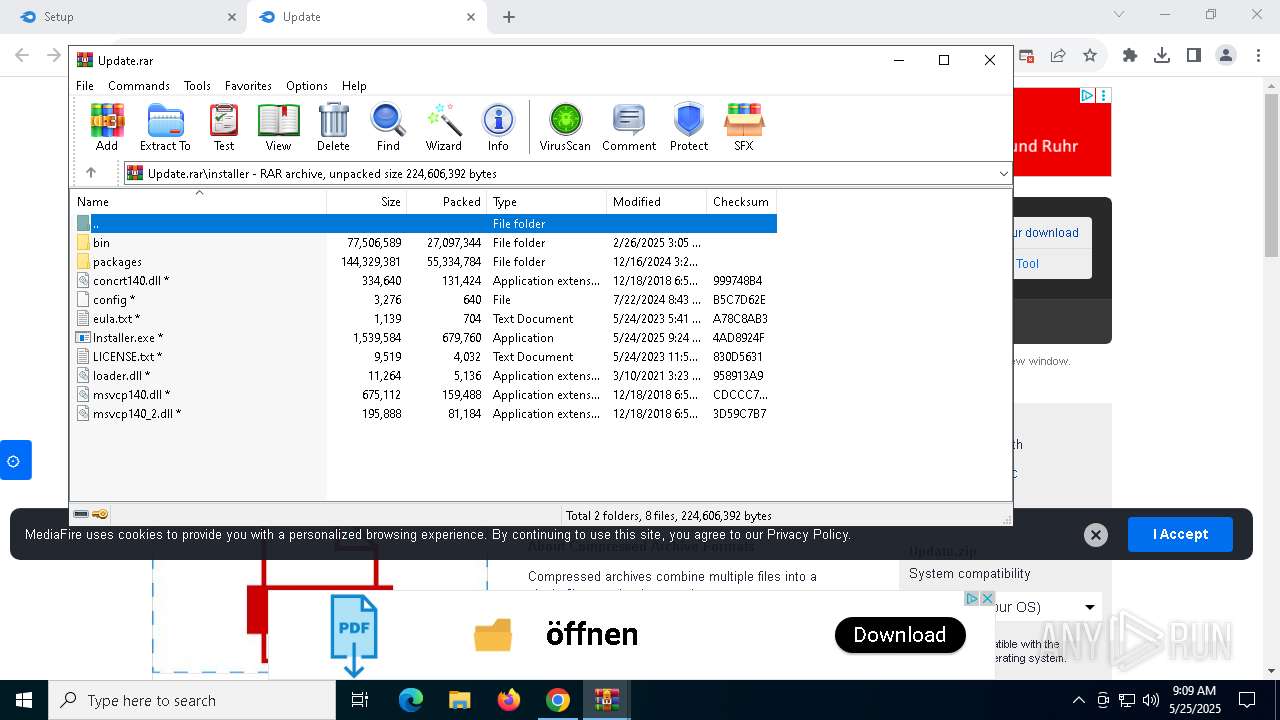The width and height of the screenshot is (1280, 720).
Task: Go up one folder level arrow
Action: click(91, 173)
